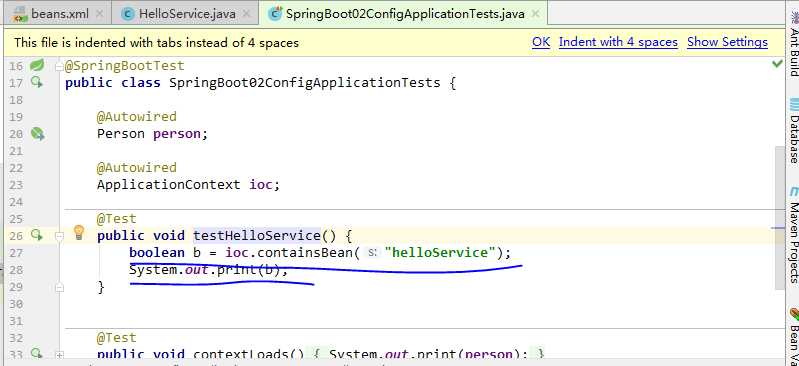Image resolution: width=799 pixels, height=366 pixels.
Task: Run contextLoads from the line 33 gutter
Action: (37, 353)
